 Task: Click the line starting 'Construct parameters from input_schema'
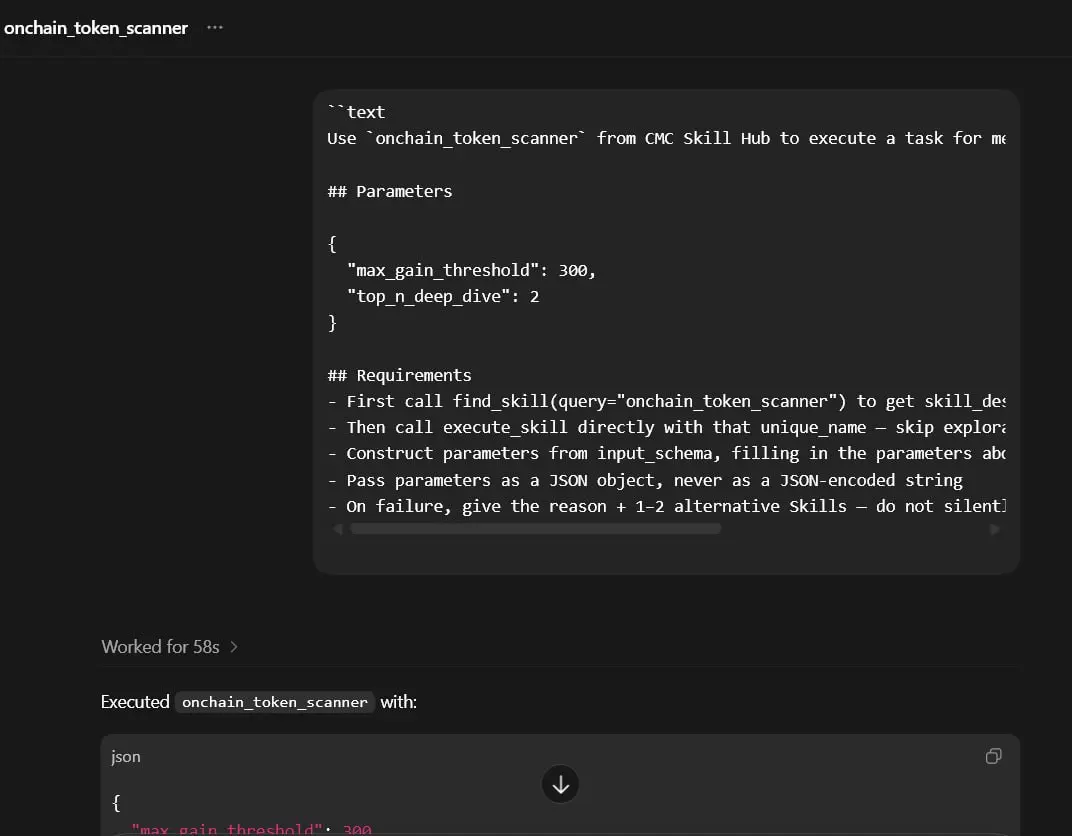[667, 453]
